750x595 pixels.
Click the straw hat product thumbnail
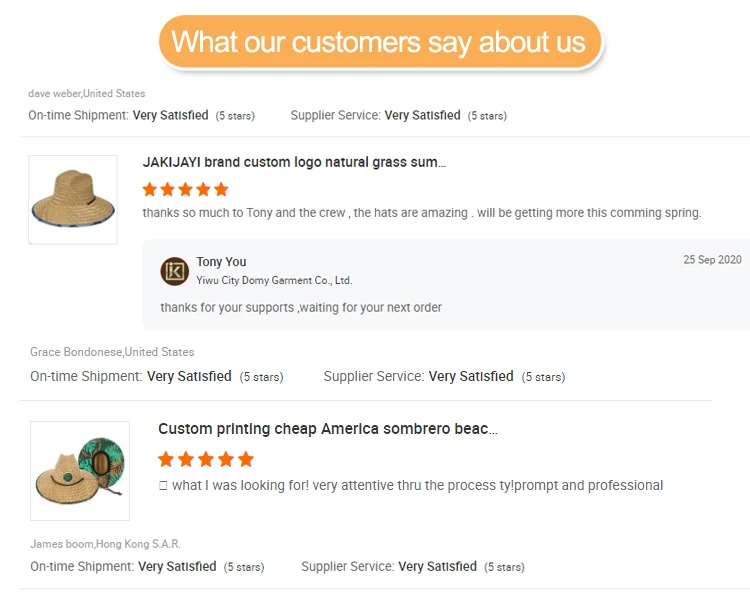[73, 200]
